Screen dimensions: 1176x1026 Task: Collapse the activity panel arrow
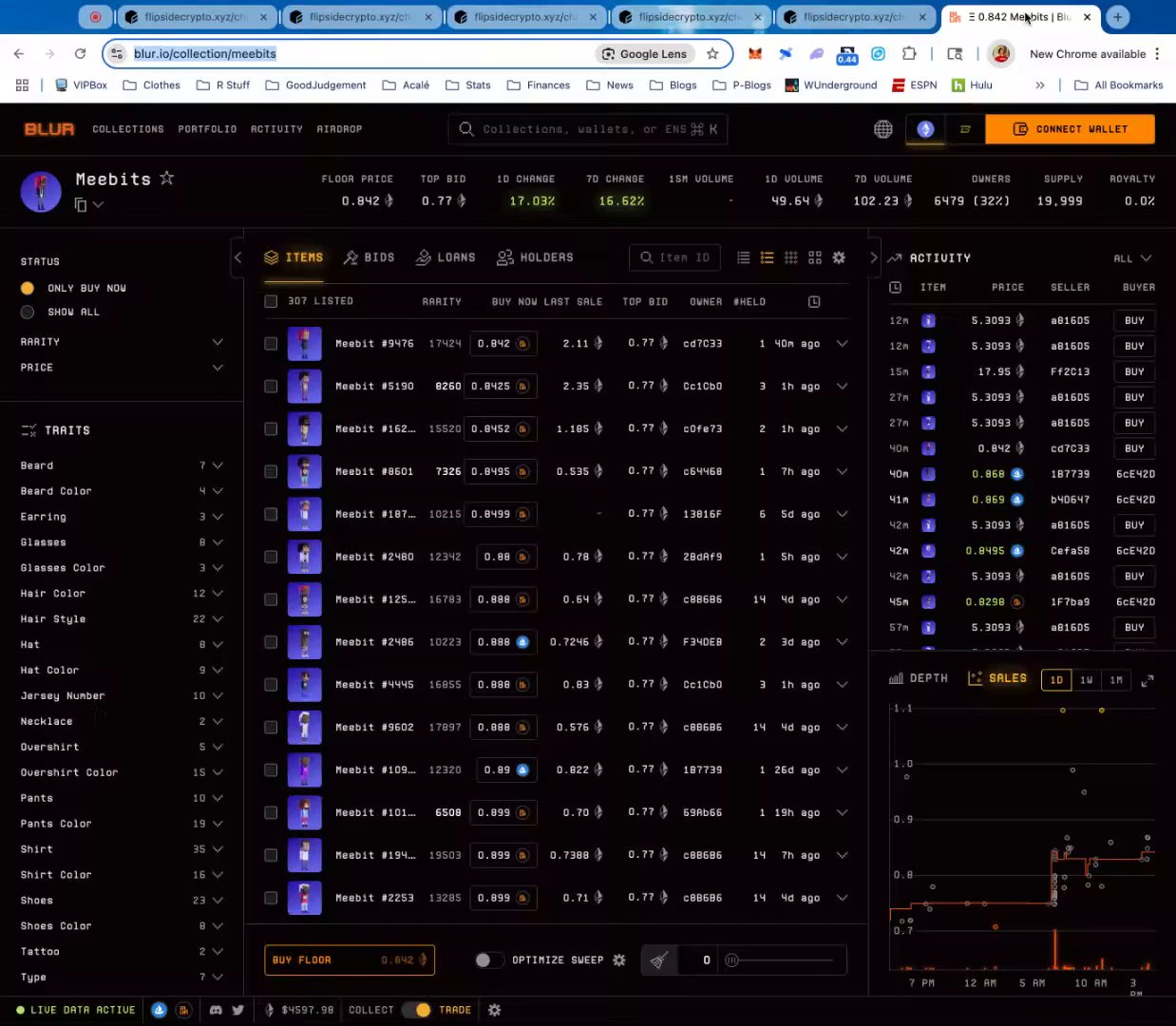874,257
